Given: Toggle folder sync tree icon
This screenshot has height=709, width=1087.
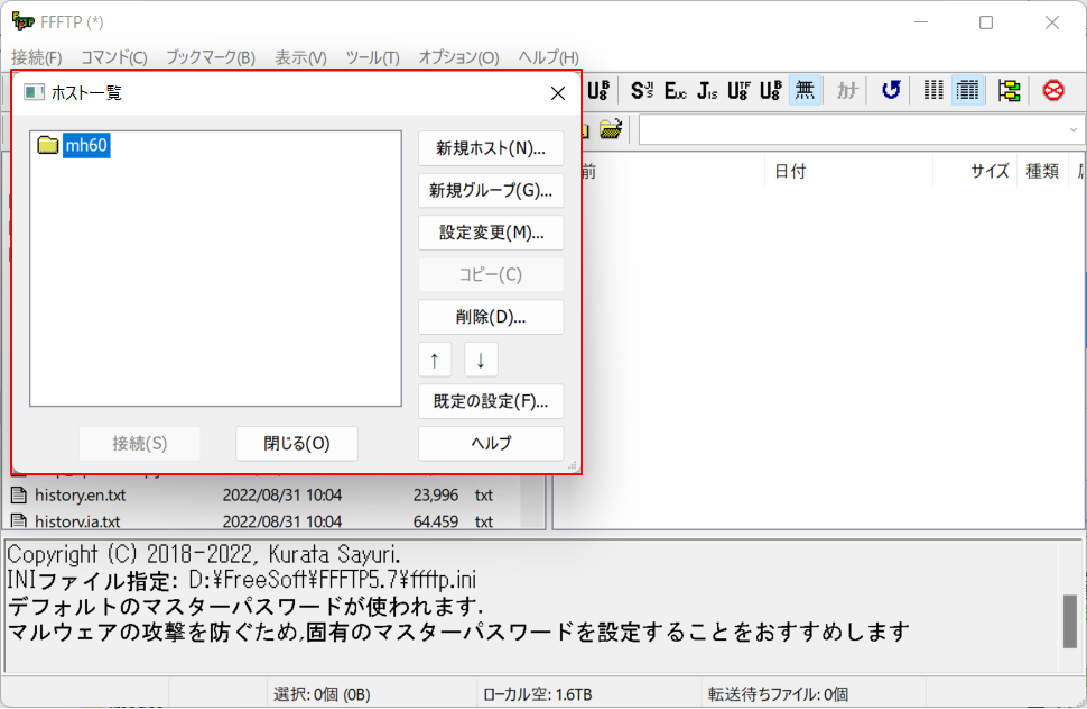Looking at the screenshot, I should point(1009,90).
